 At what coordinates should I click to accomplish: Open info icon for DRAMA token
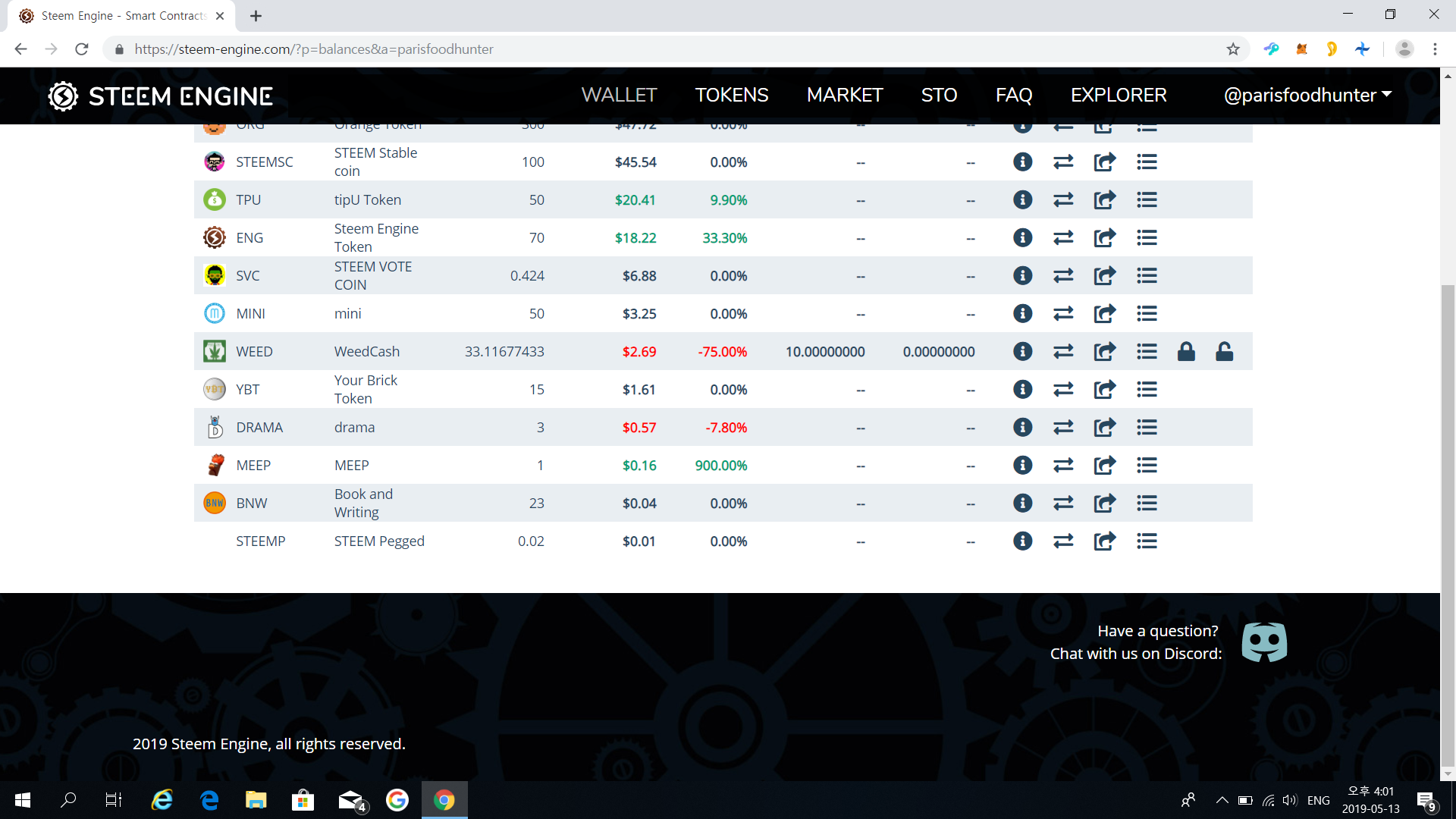[1022, 427]
